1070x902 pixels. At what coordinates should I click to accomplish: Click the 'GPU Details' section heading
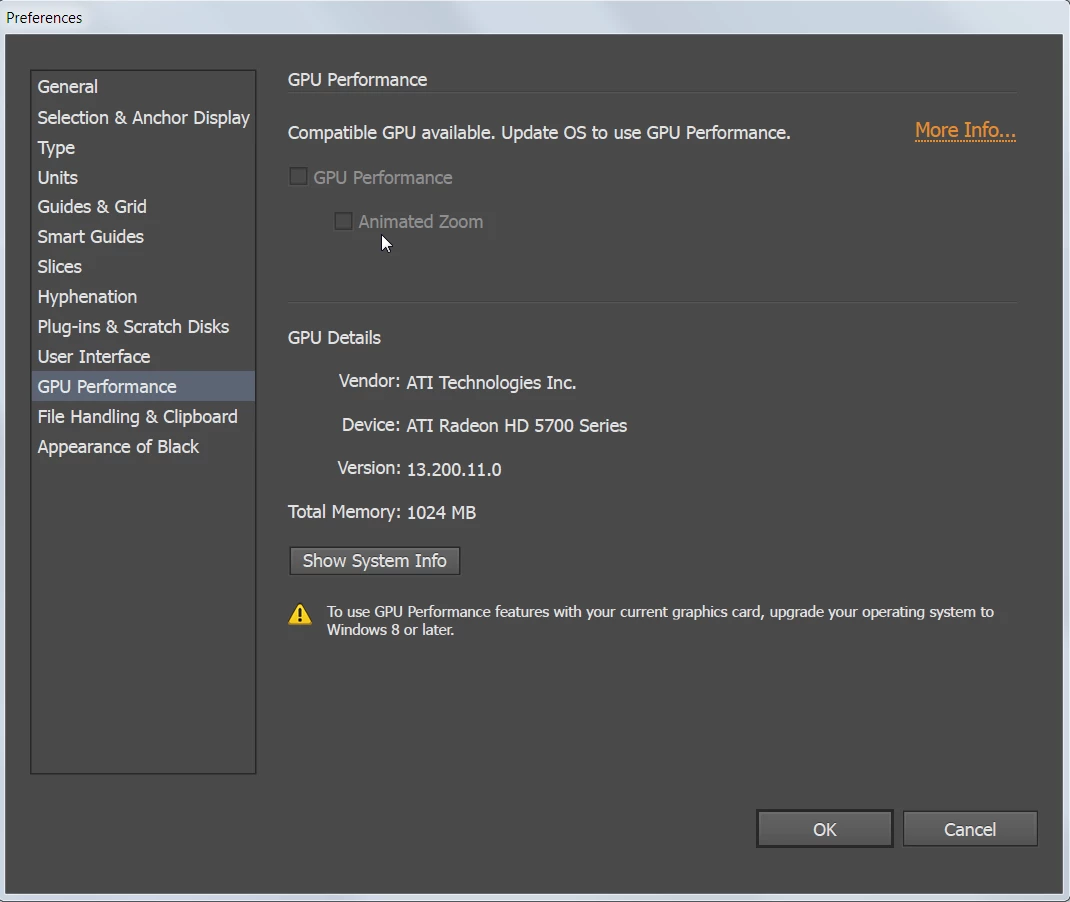[x=334, y=338]
